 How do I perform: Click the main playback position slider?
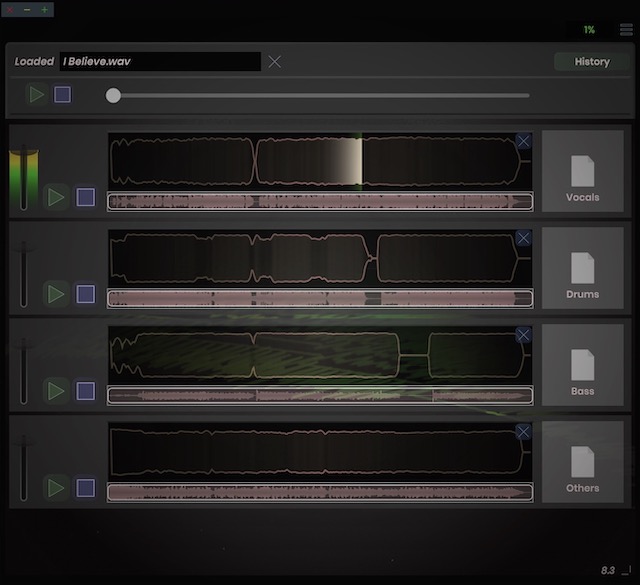pos(320,96)
